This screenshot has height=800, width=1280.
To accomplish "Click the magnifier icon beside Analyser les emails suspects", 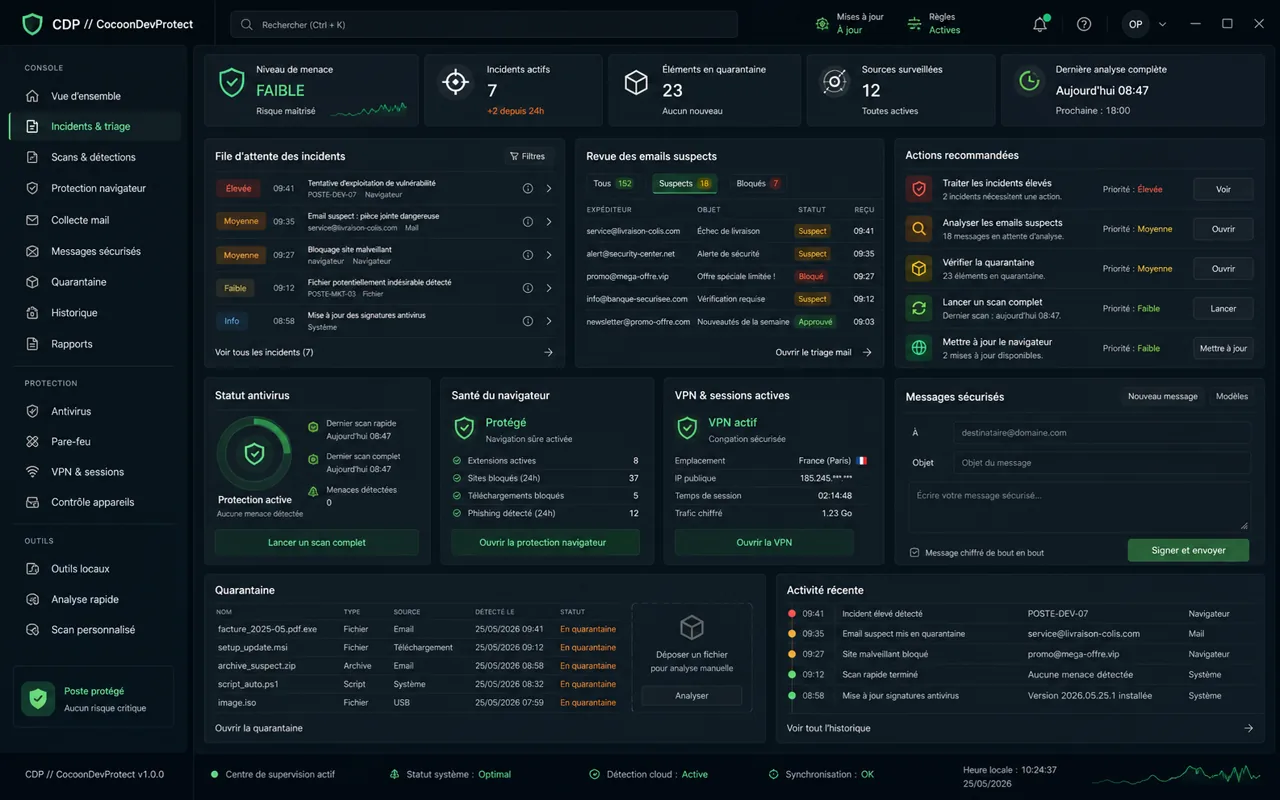I will coord(918,229).
